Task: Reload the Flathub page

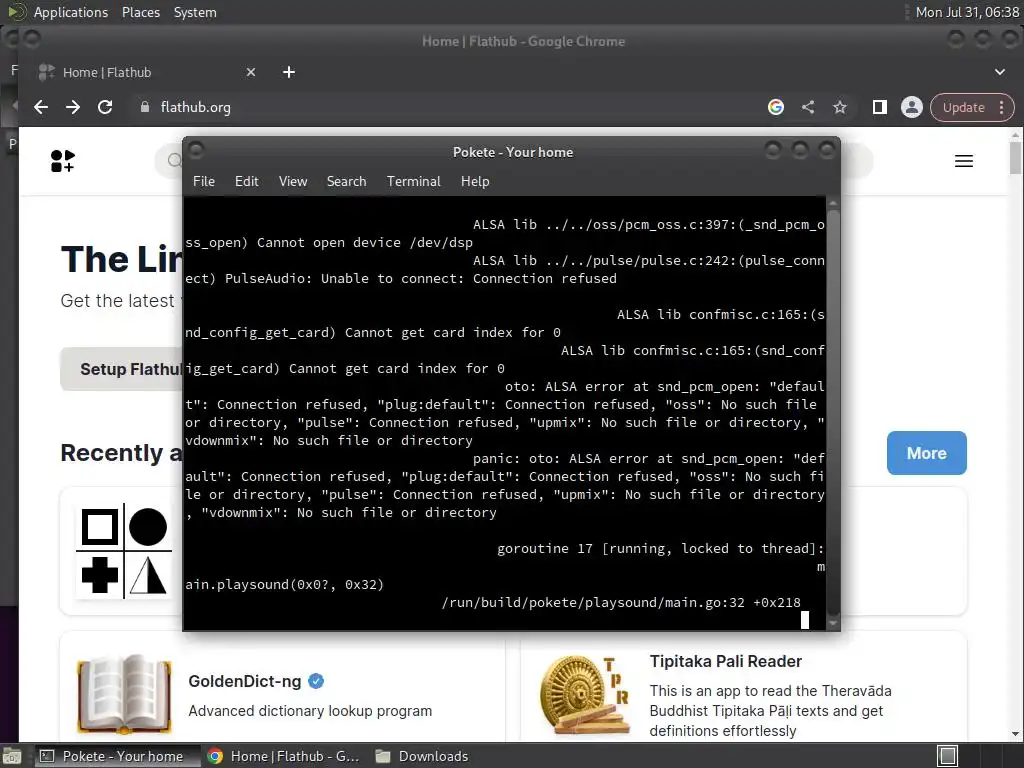Action: [x=105, y=107]
